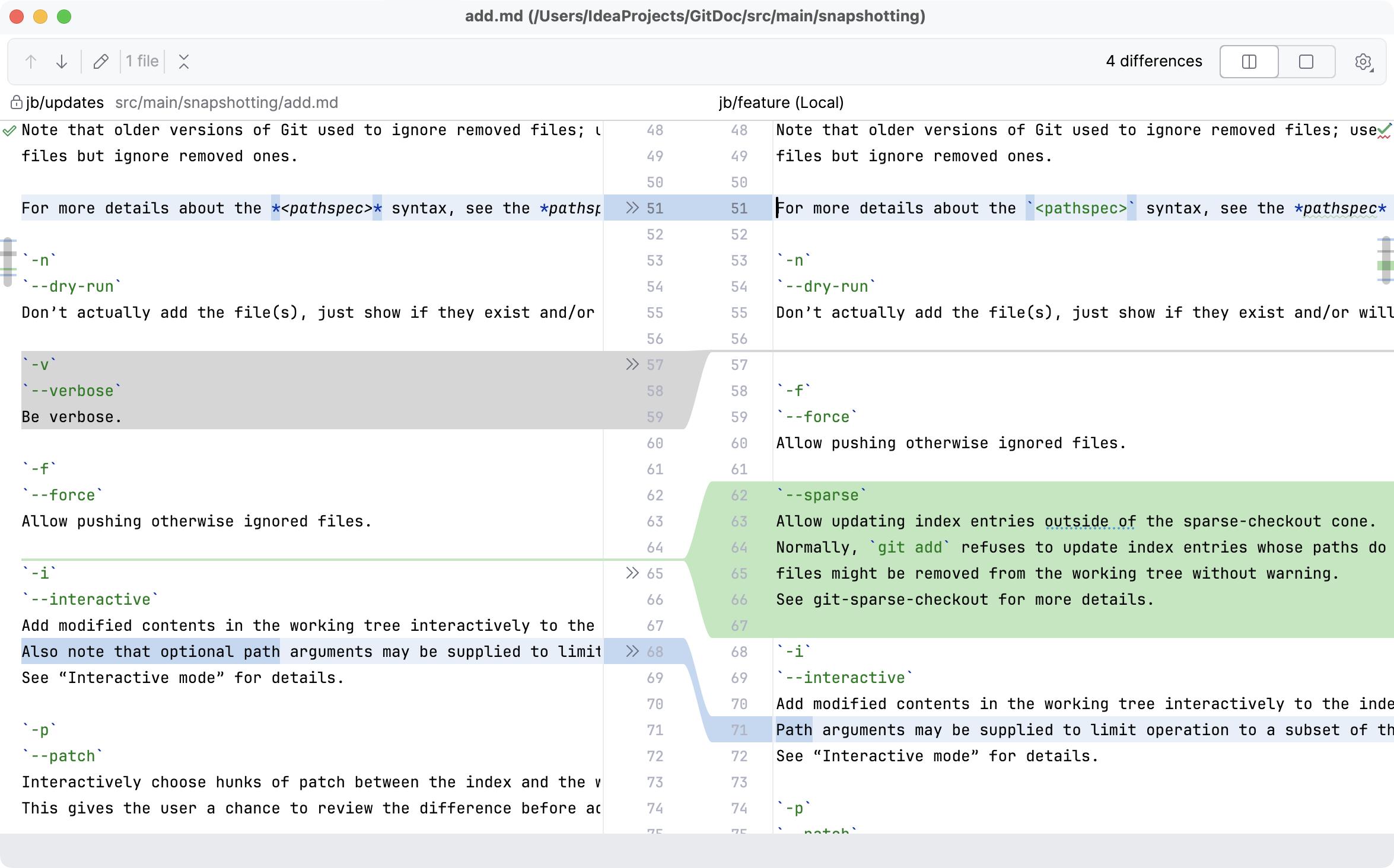The image size is (1394, 868).
Task: Click the `--verbose` line in left pane
Action: [71, 391]
